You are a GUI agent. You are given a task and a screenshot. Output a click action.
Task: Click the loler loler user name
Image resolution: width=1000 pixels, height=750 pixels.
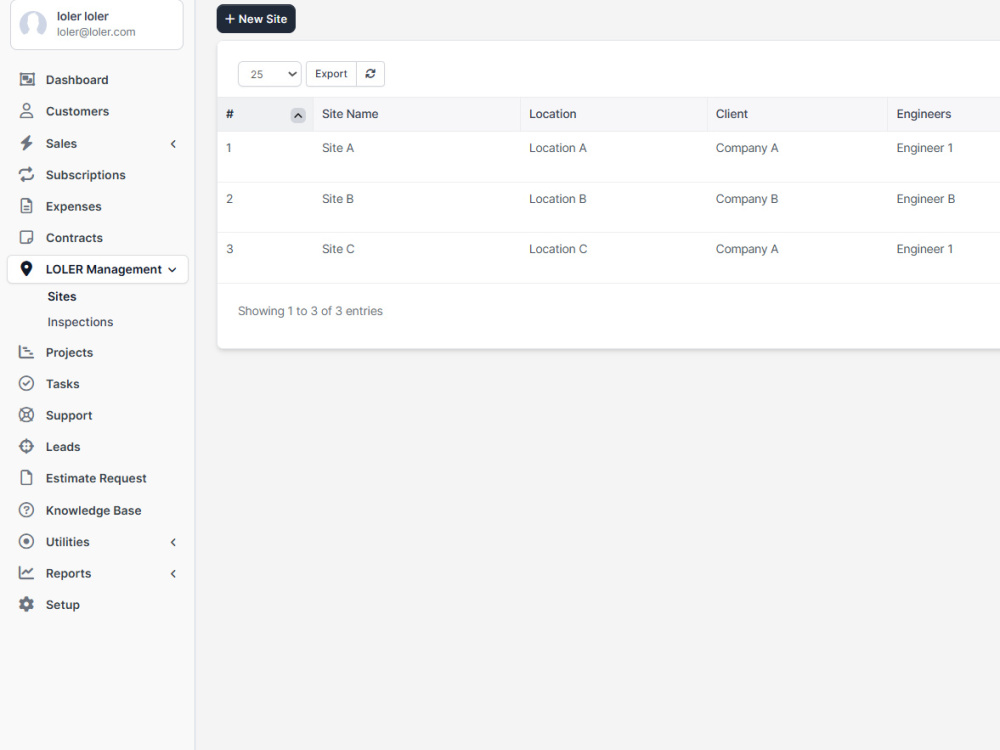83,16
